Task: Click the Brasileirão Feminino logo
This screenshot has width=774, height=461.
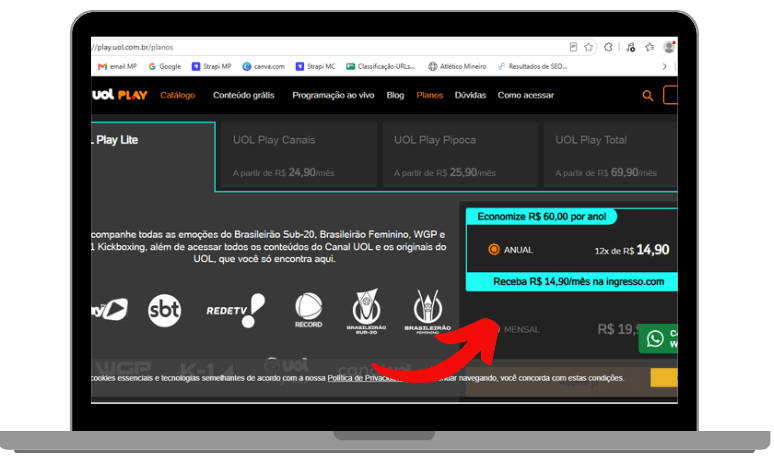Action: 427,311
